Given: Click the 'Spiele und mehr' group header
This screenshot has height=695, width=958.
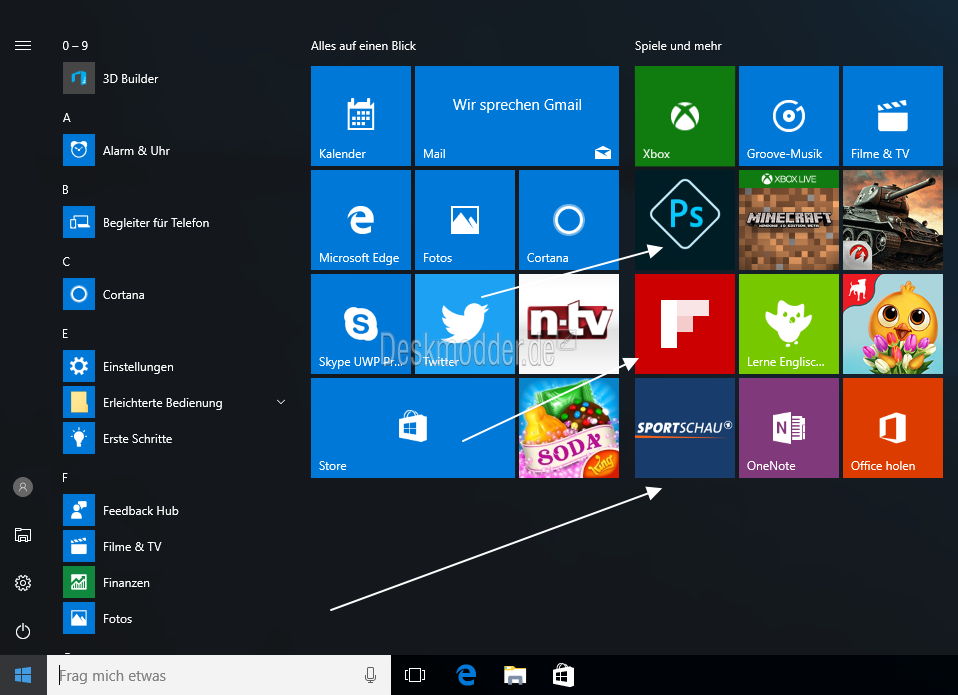Looking at the screenshot, I should 678,46.
